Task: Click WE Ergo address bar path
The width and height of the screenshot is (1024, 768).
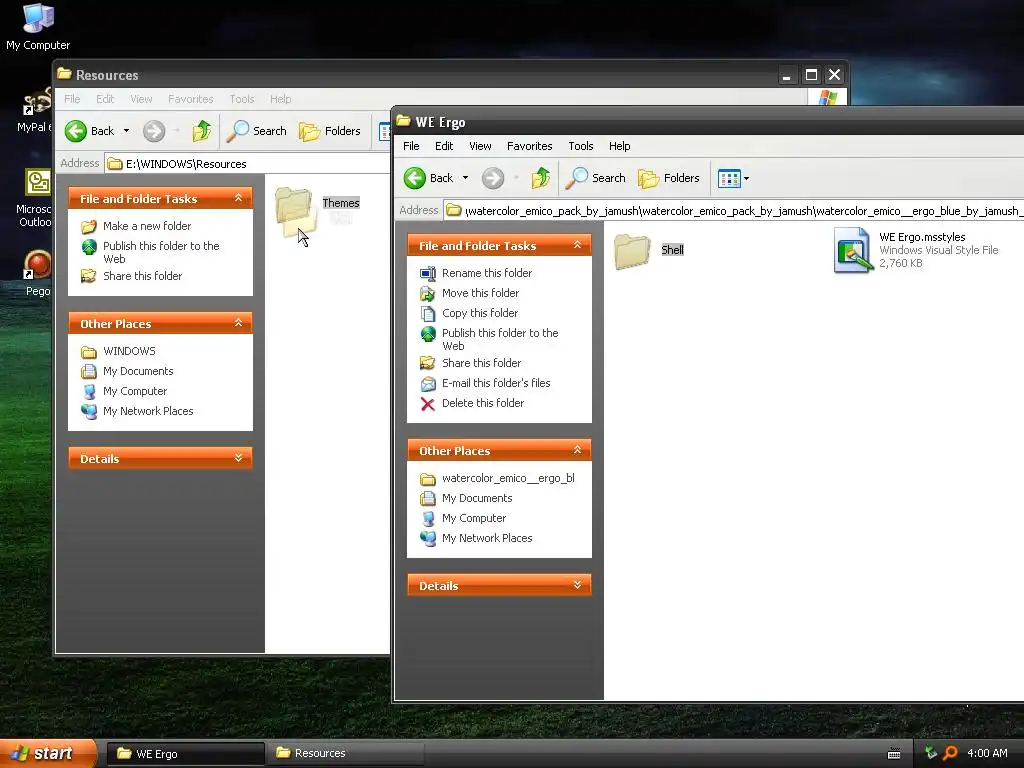Action: click(733, 211)
